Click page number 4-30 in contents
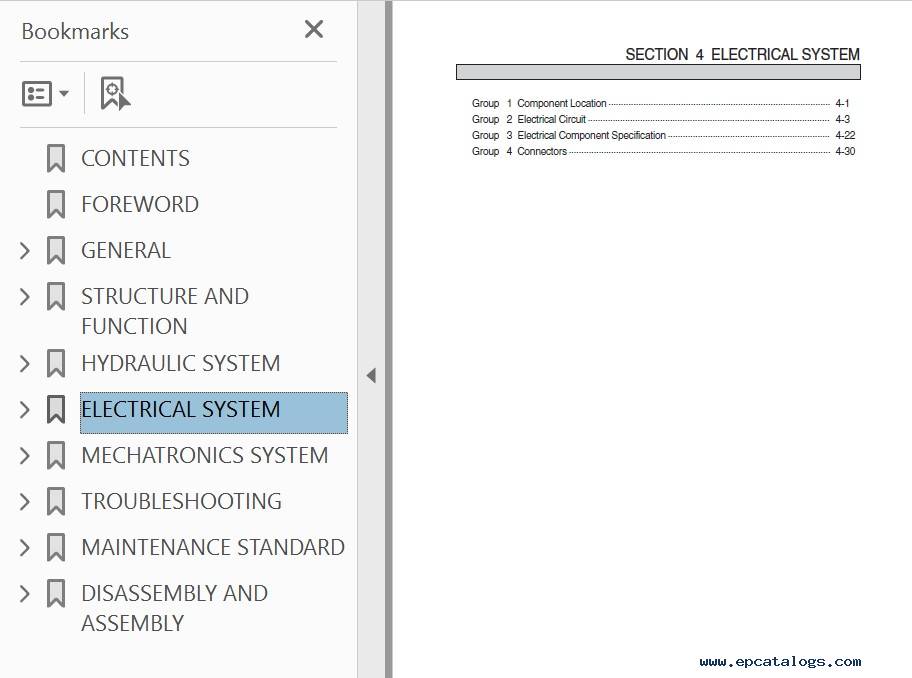912x678 pixels. pyautogui.click(x=845, y=151)
